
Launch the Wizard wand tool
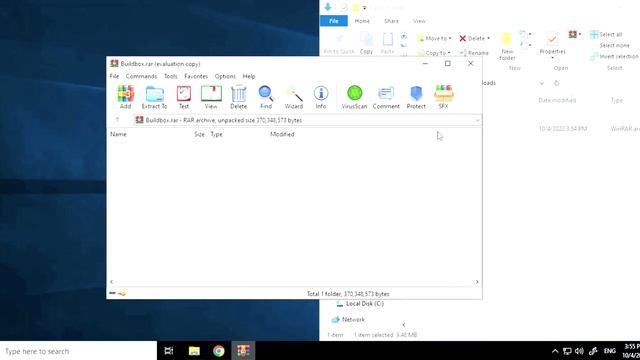[x=293, y=97]
